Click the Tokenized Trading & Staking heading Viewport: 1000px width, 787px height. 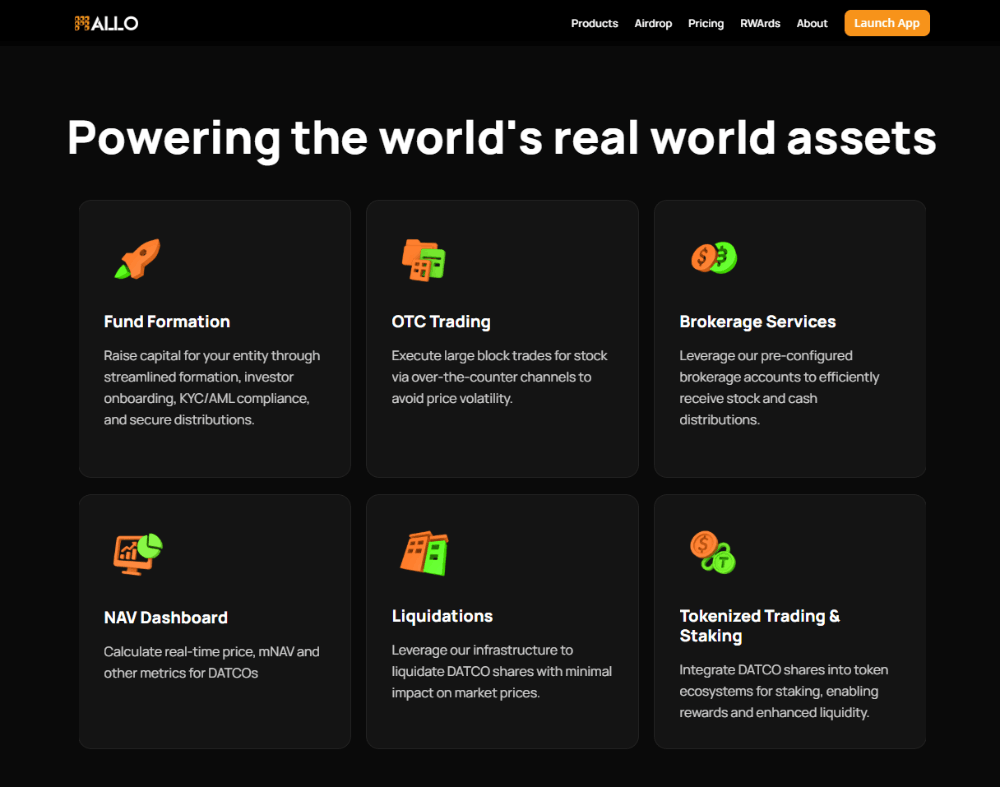(x=759, y=625)
